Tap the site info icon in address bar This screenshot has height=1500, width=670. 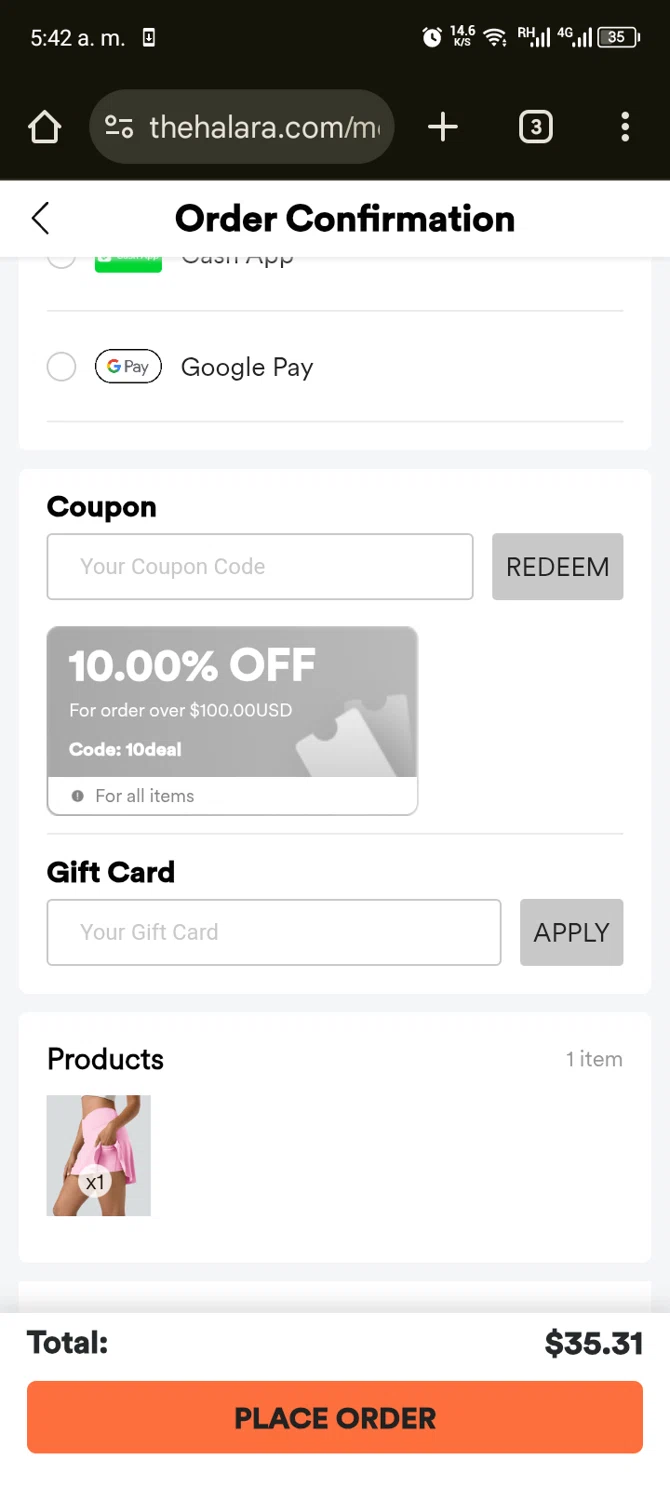tap(119, 127)
